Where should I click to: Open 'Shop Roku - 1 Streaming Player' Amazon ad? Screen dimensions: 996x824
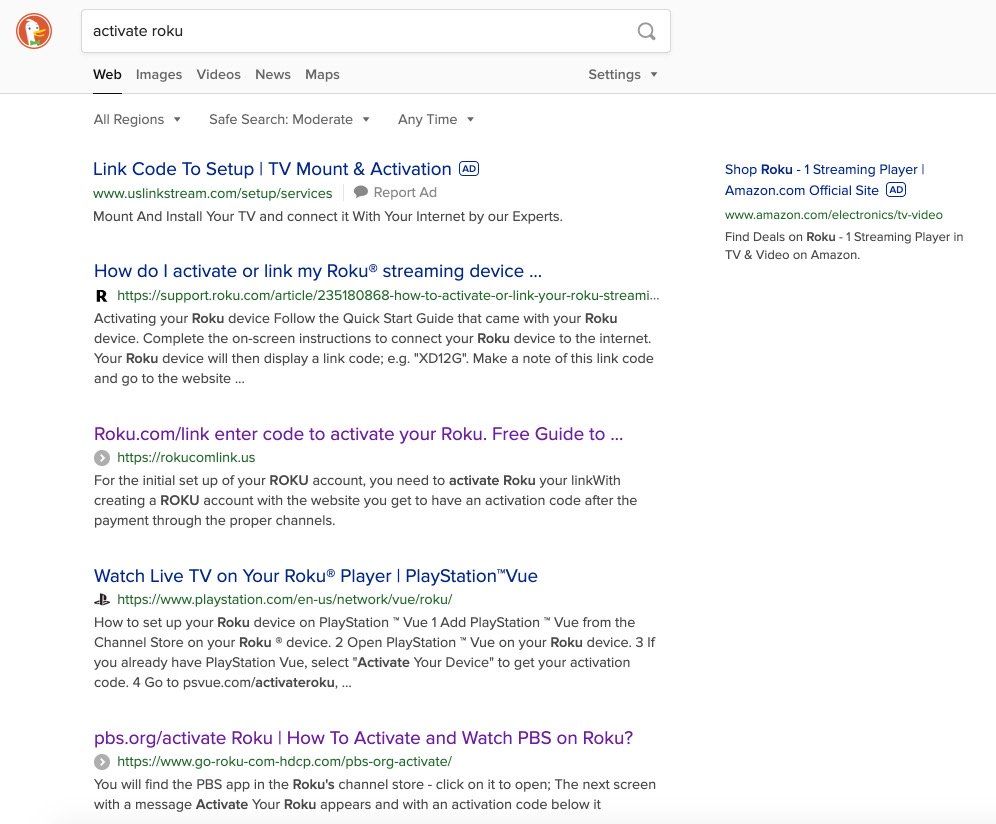(x=824, y=180)
